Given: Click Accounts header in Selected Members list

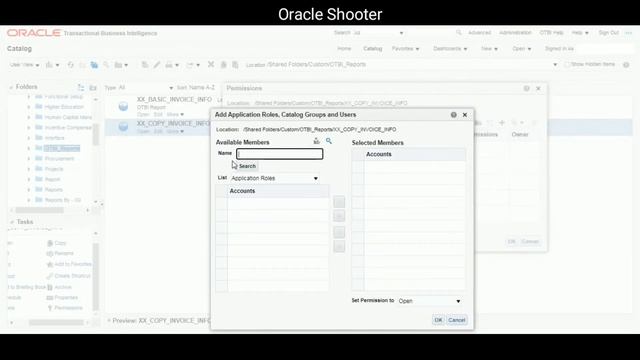Looking at the screenshot, I should coord(378,154).
